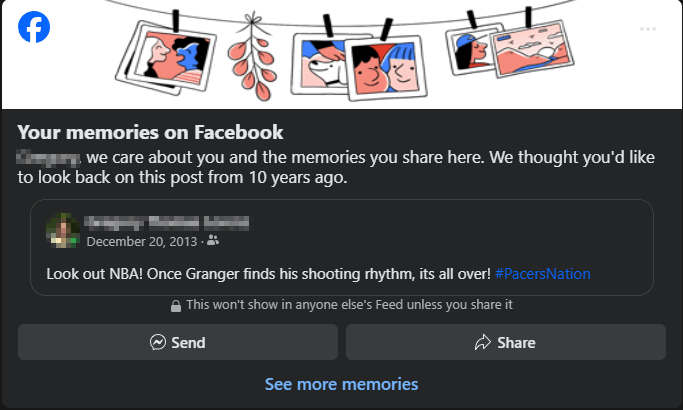Image resolution: width=683 pixels, height=410 pixels.
Task: Click the arrow icon in the Share button
Action: (x=485, y=343)
